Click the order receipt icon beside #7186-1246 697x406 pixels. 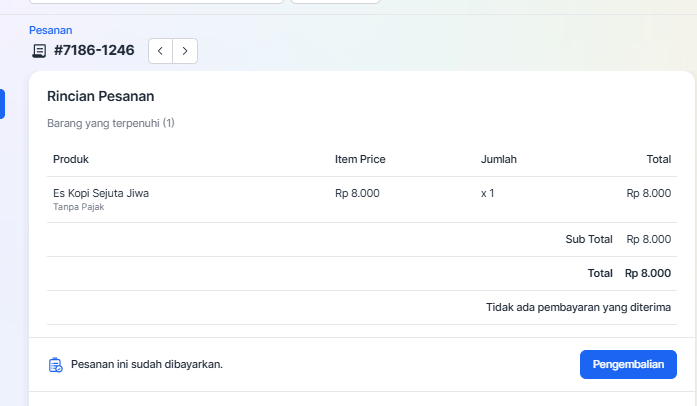click(39, 51)
